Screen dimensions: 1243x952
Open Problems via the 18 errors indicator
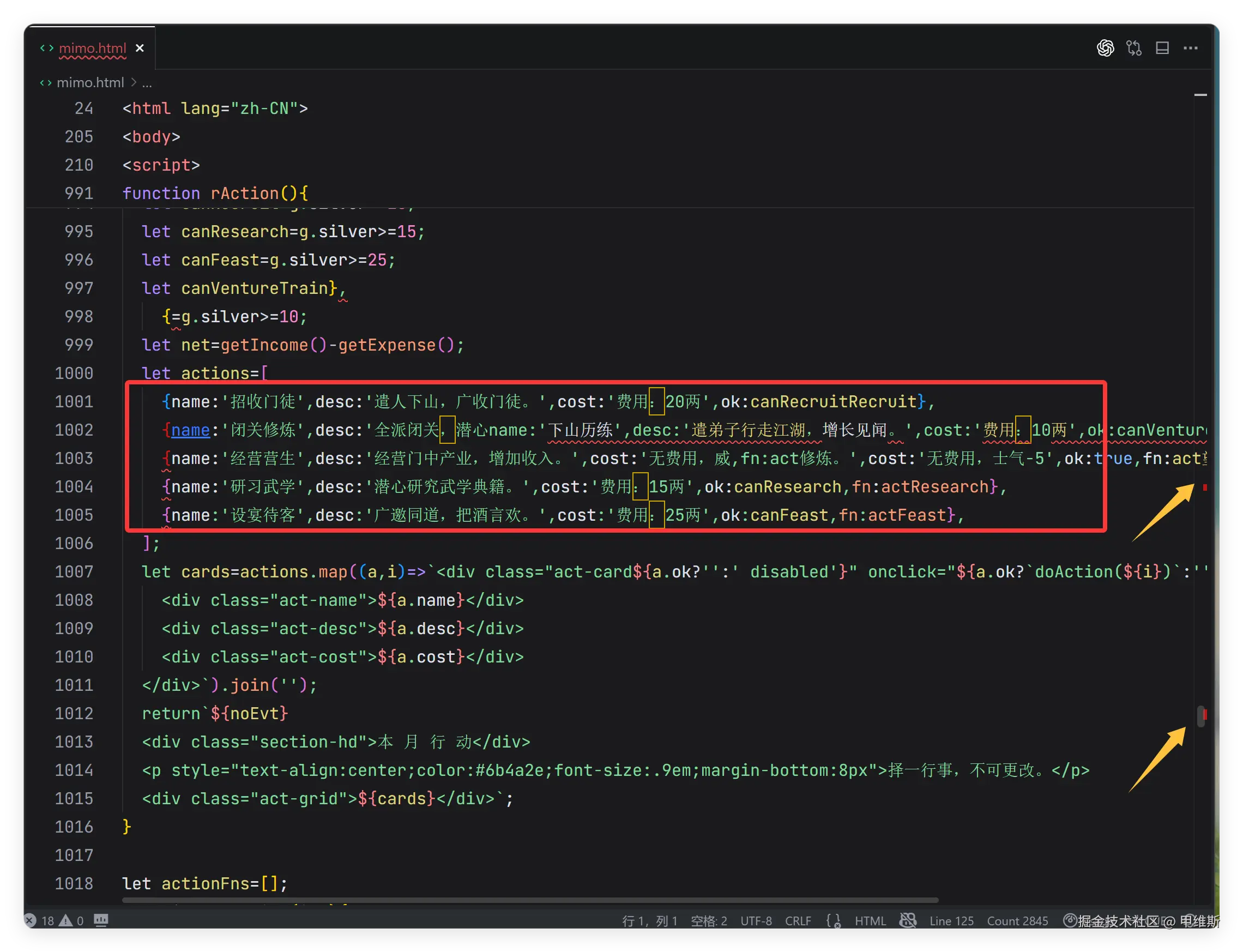(40, 921)
